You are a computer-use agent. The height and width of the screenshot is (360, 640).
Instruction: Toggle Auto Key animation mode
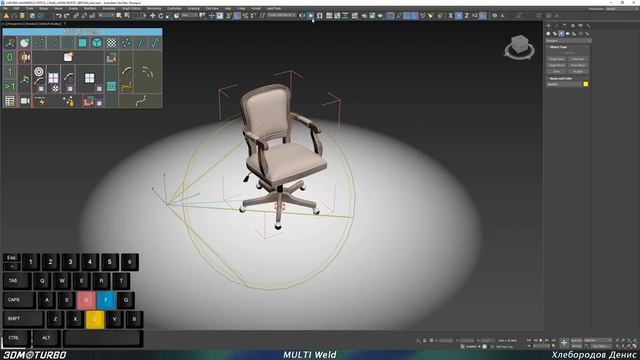(576, 340)
